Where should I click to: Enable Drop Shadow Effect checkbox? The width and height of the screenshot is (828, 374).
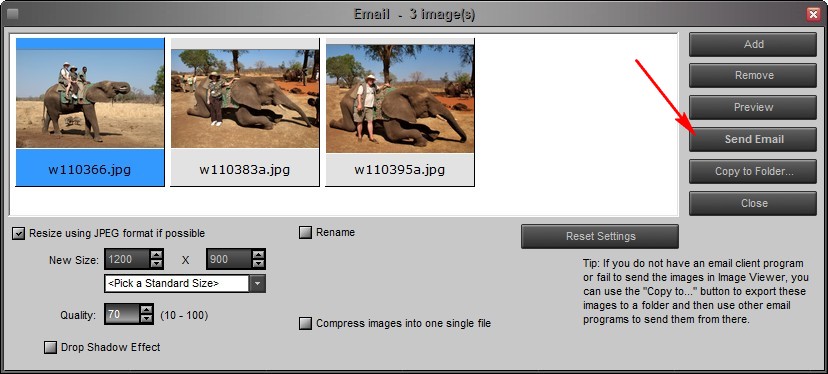[x=50, y=348]
